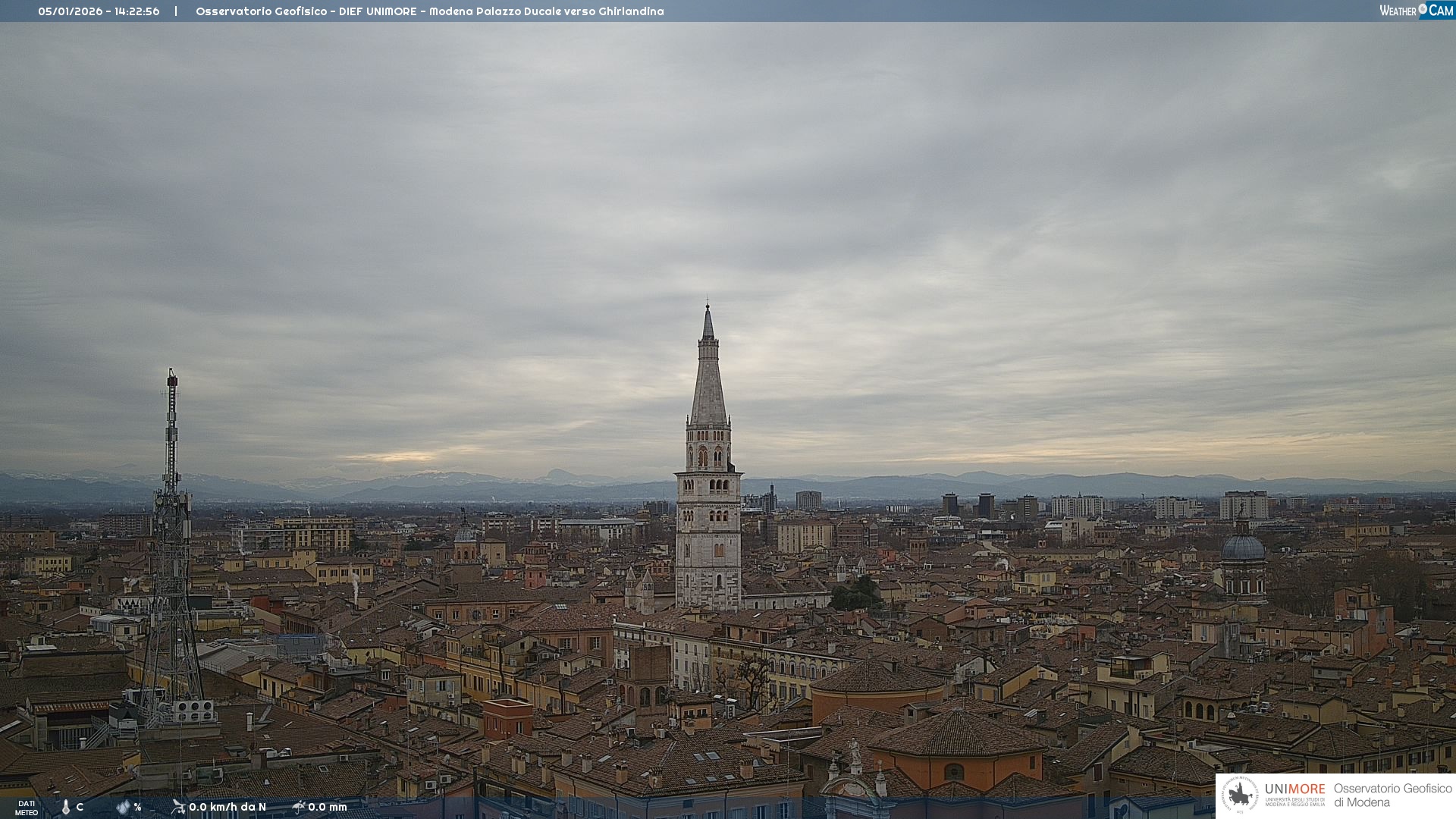Click the 0.0 km/h da N wind reading
The height and width of the screenshot is (819, 1456).
(x=227, y=807)
